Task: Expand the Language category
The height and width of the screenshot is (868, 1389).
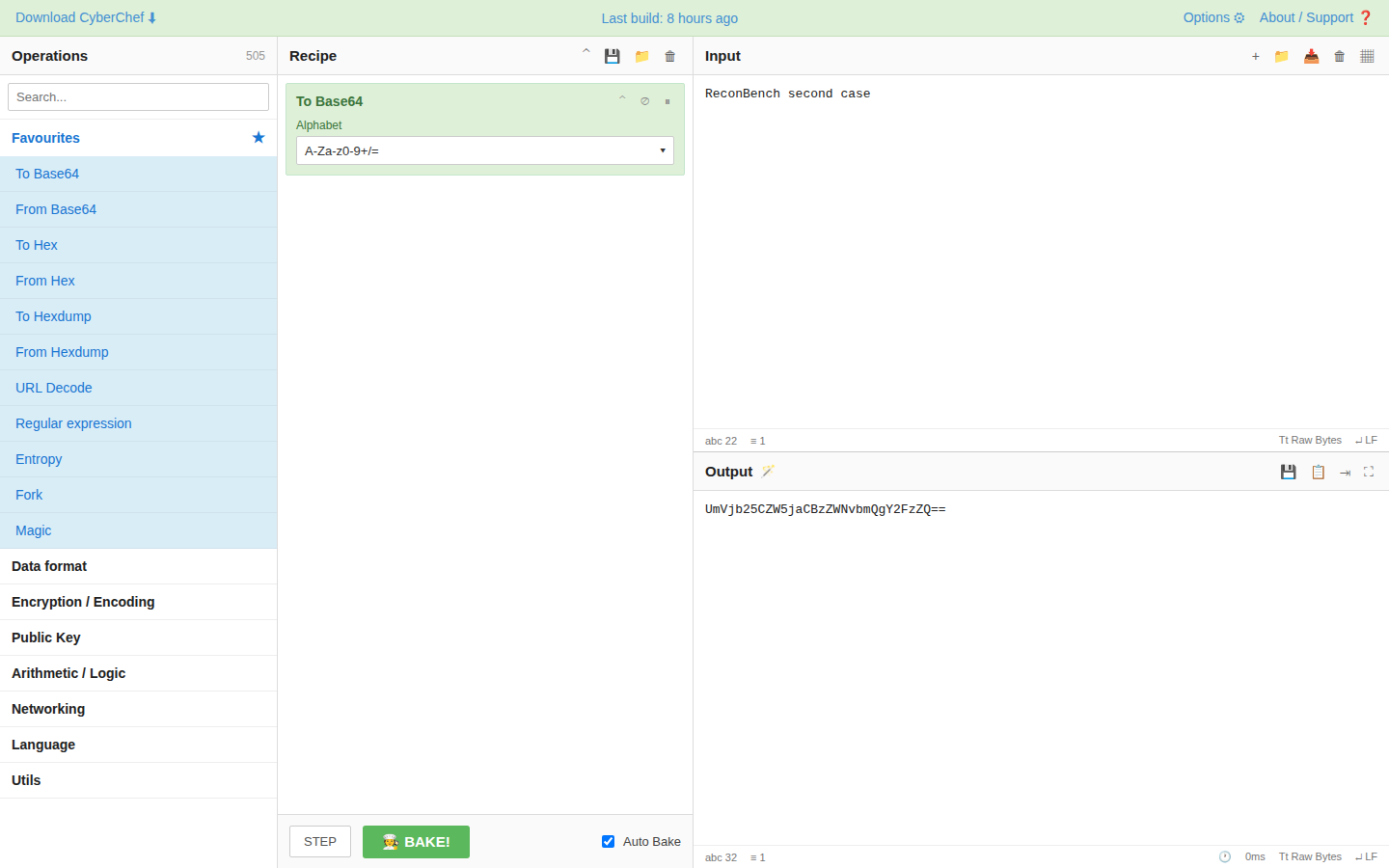Action: [x=139, y=745]
